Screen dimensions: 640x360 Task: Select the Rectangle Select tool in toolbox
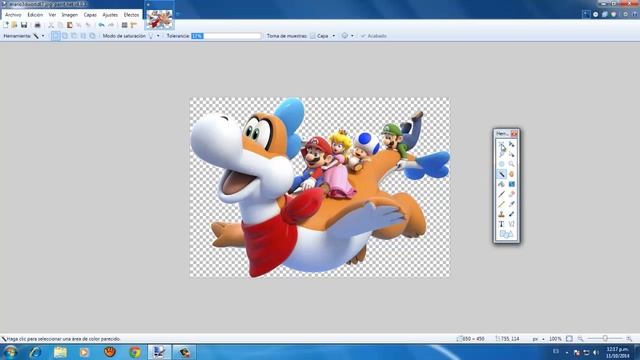point(502,145)
